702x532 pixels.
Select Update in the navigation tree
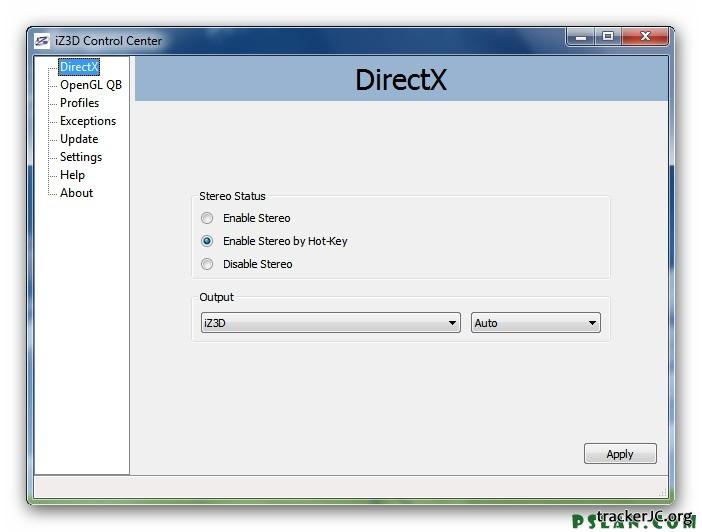pyautogui.click(x=79, y=139)
